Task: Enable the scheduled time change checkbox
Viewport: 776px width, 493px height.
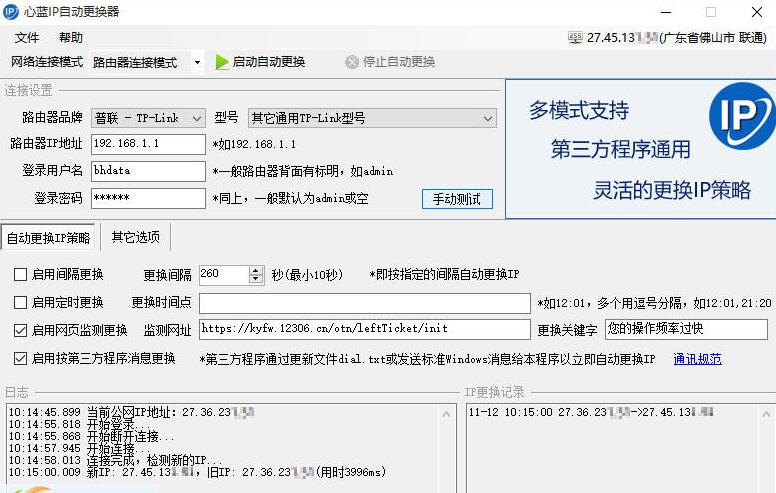Action: [x=20, y=302]
